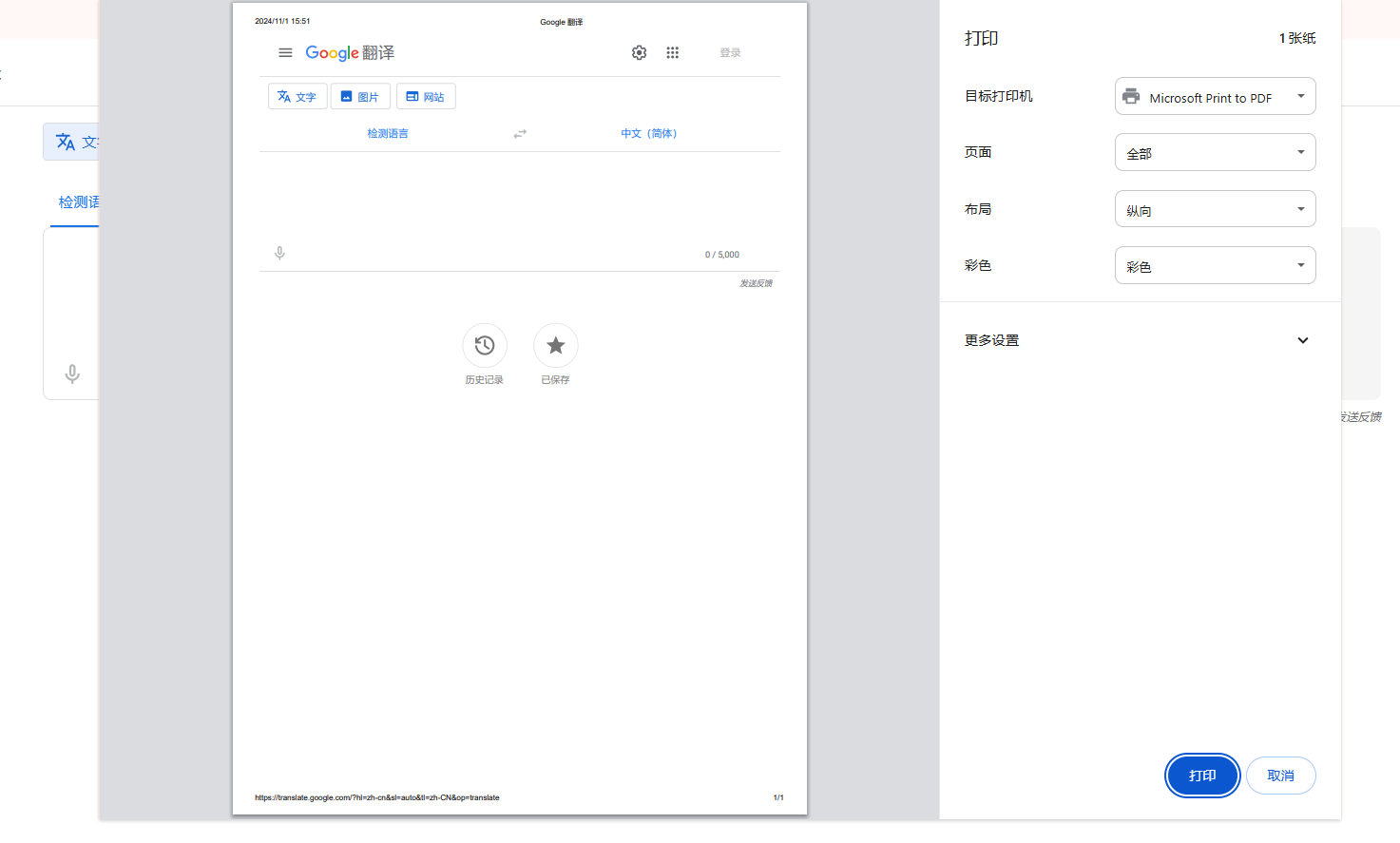
Task: Click microphone icon in print preview
Action: tap(279, 253)
